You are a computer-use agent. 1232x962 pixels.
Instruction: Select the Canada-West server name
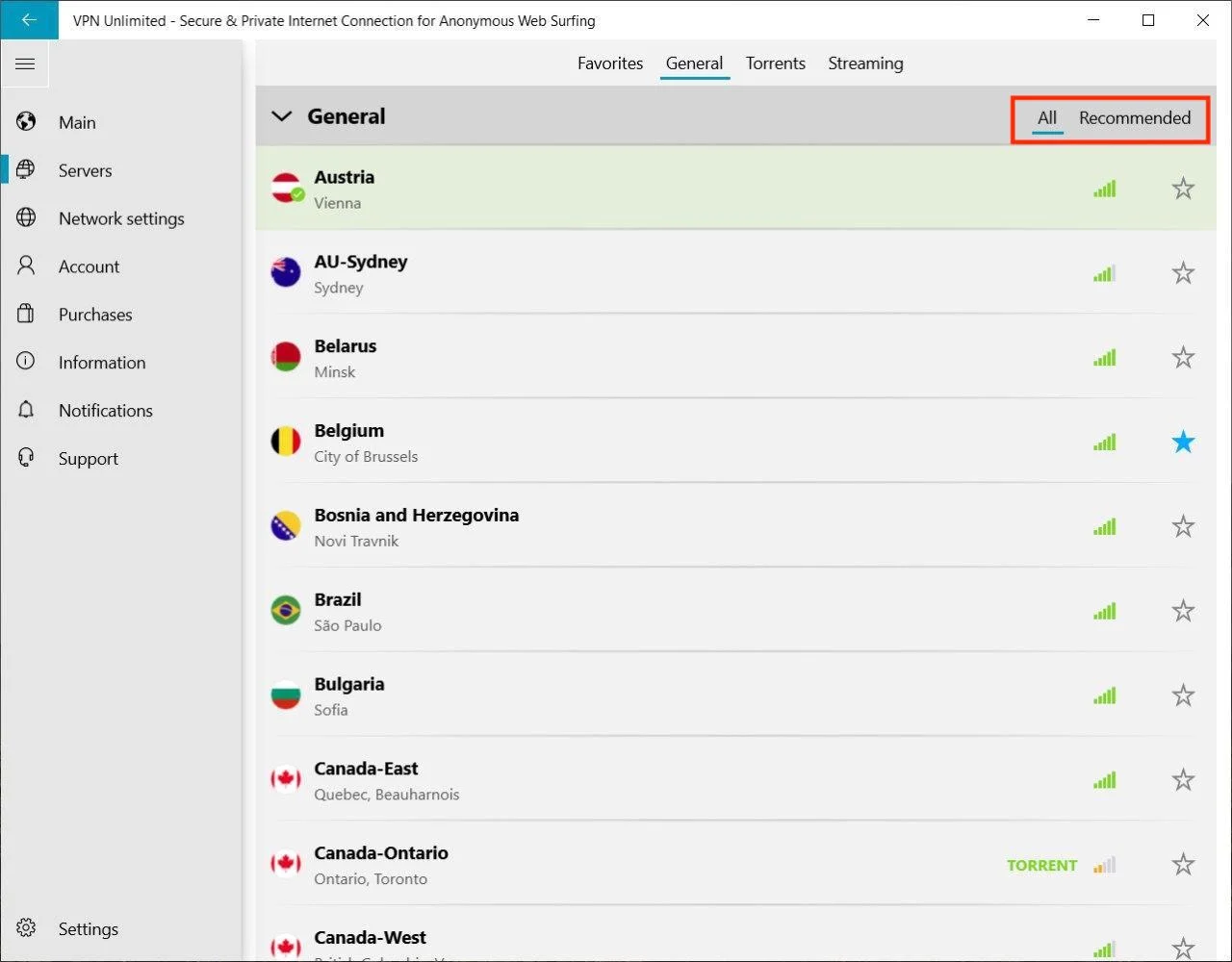[x=371, y=937]
